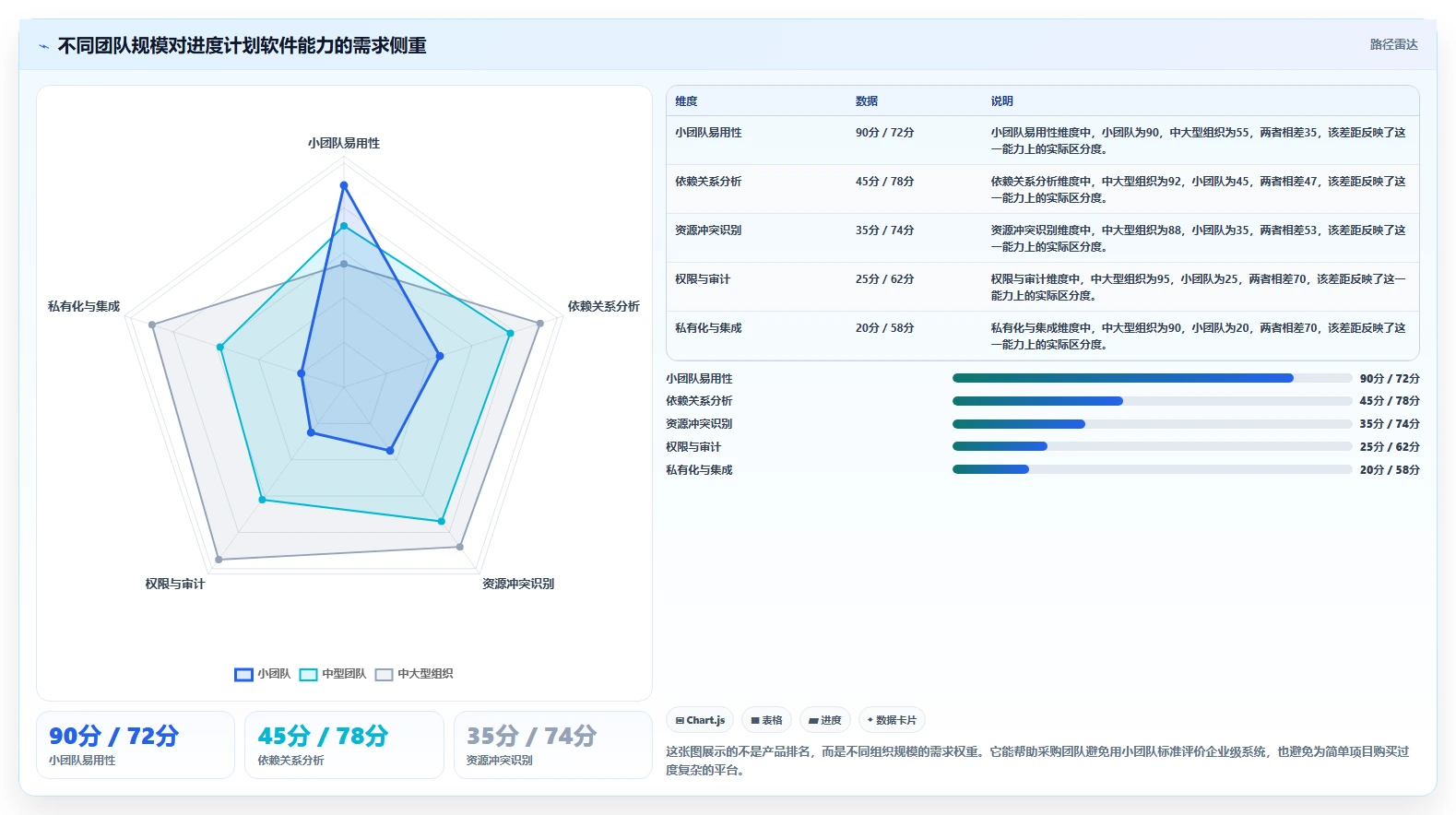
Task: Click the radar axis label 权限与审计
Action: click(x=175, y=584)
